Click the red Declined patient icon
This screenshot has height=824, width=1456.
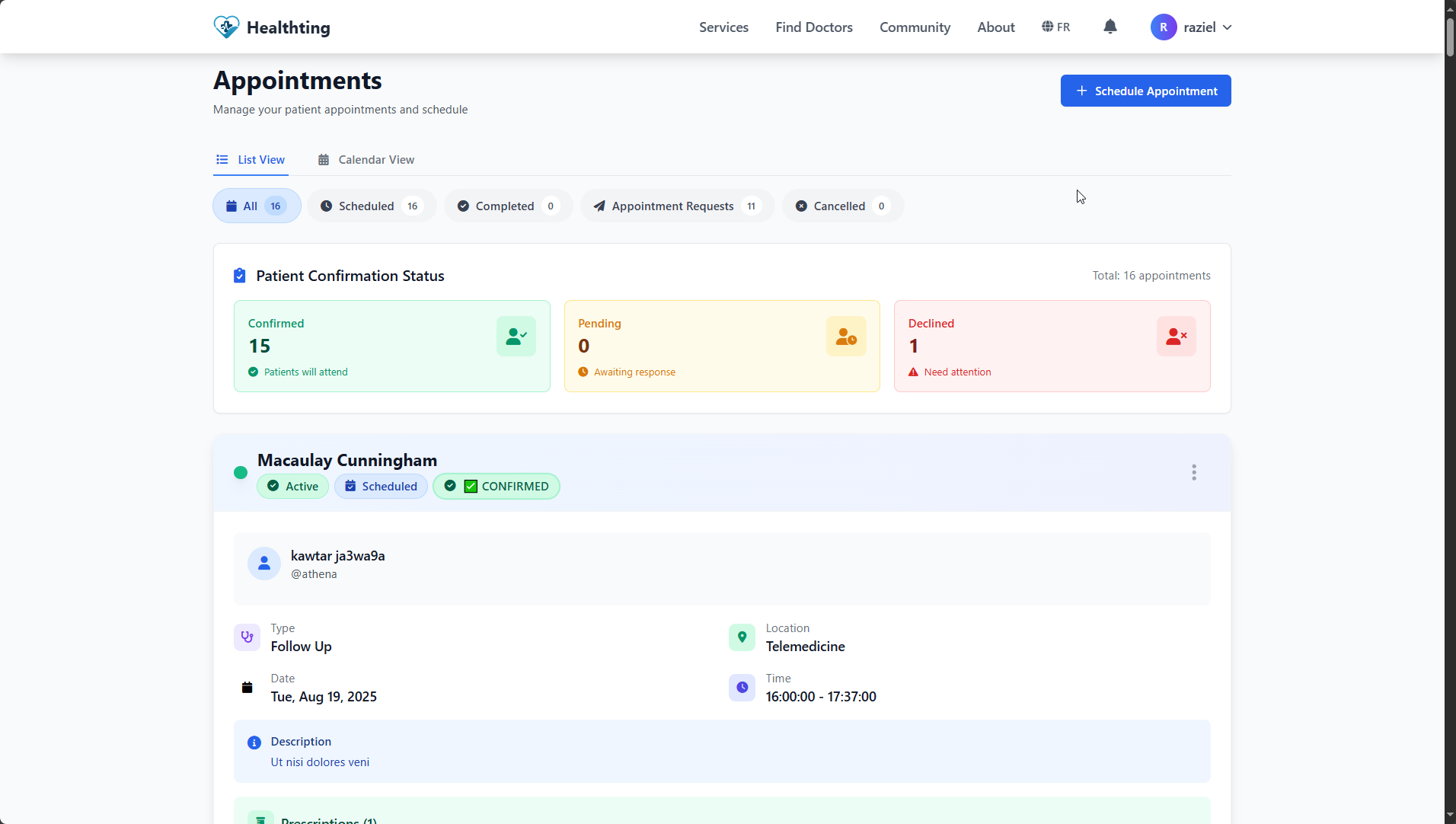(x=1176, y=336)
